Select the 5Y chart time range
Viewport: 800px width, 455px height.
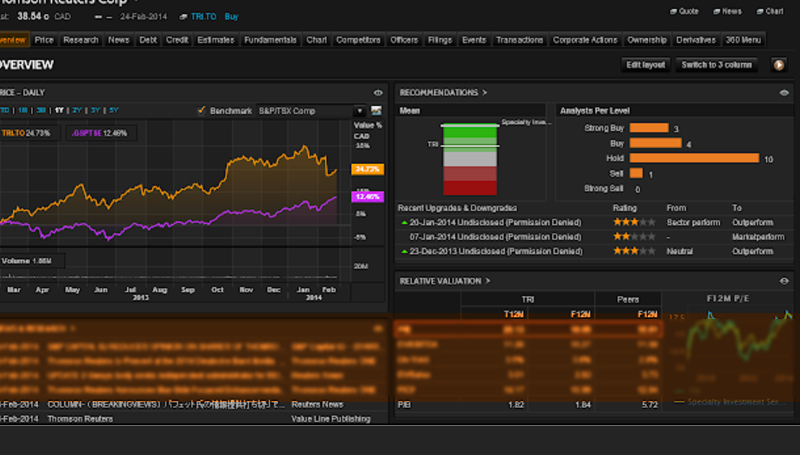coord(113,109)
